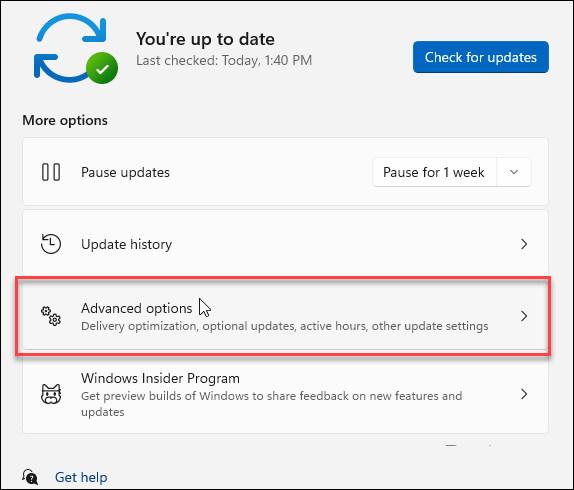The width and height of the screenshot is (574, 490).
Task: Pause updates for 1 week
Action: point(434,172)
